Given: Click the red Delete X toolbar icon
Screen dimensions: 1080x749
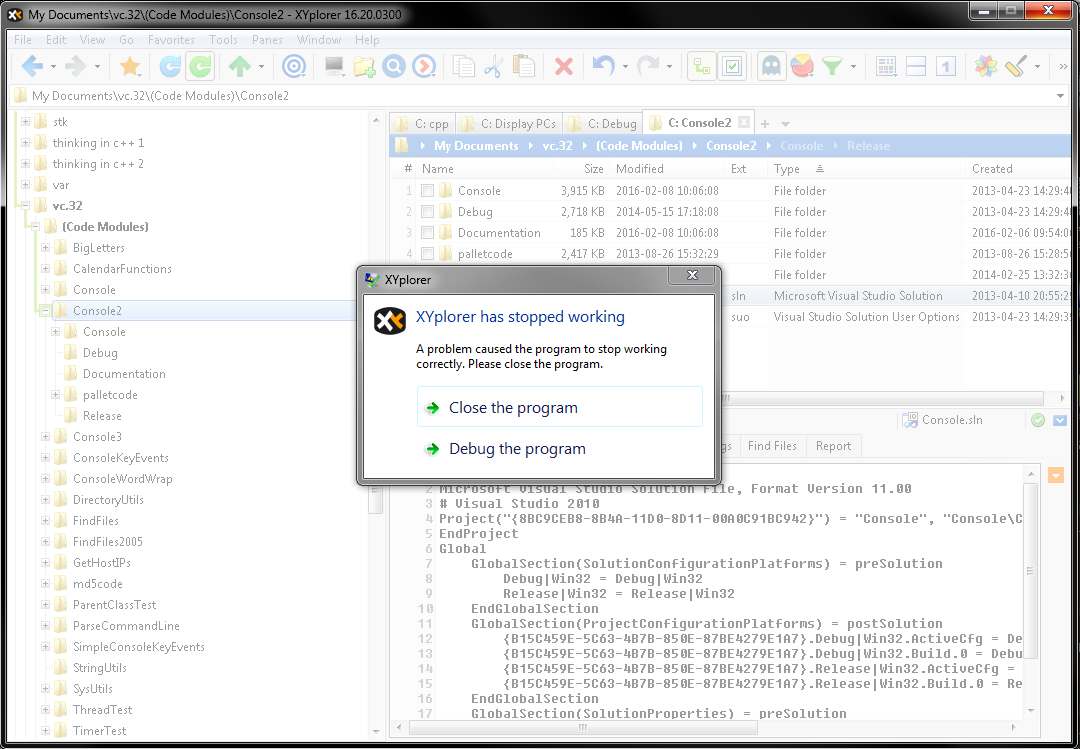Looking at the screenshot, I should [x=564, y=67].
